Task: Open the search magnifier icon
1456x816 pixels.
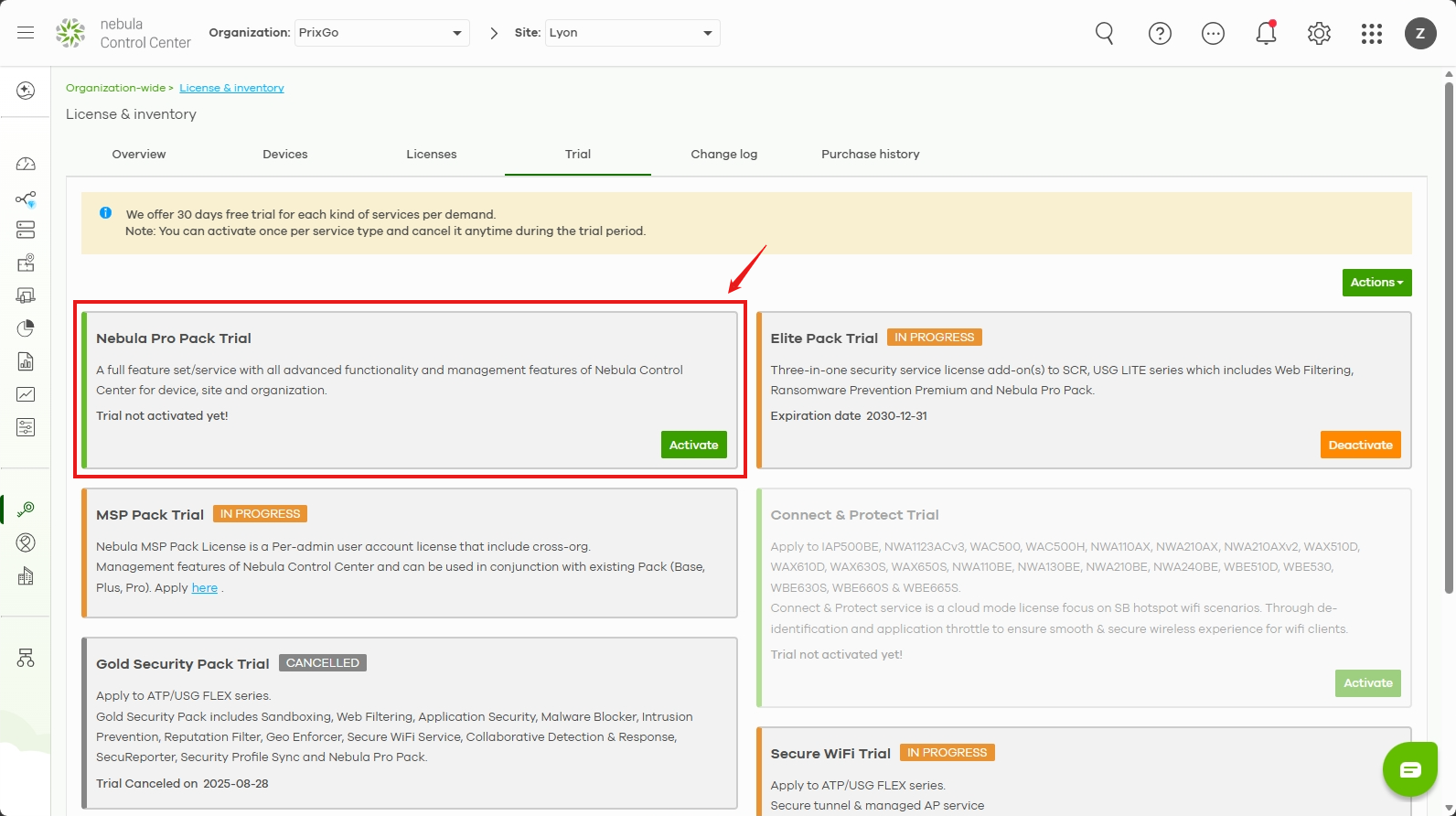Action: pyautogui.click(x=1105, y=34)
